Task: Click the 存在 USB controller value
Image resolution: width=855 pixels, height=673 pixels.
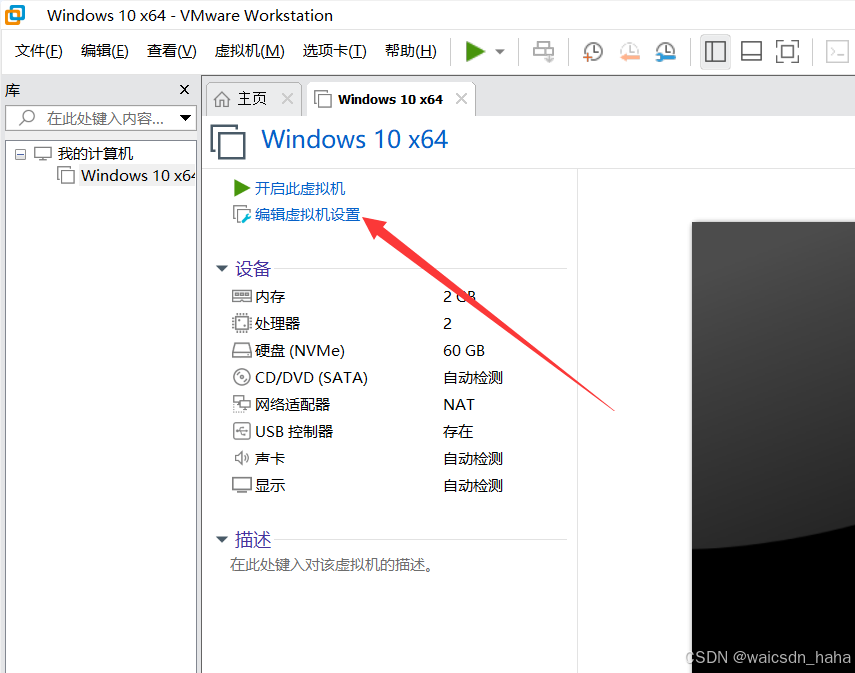Action: click(x=458, y=431)
